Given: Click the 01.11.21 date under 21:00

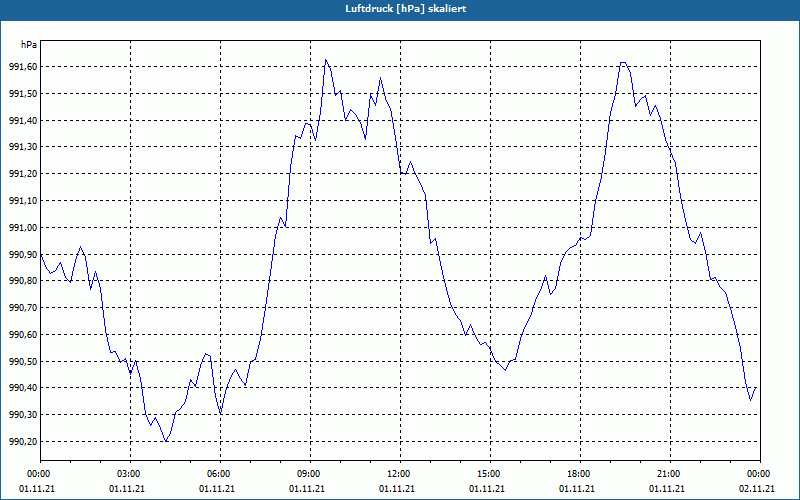Looking at the screenshot, I should (x=667, y=489).
